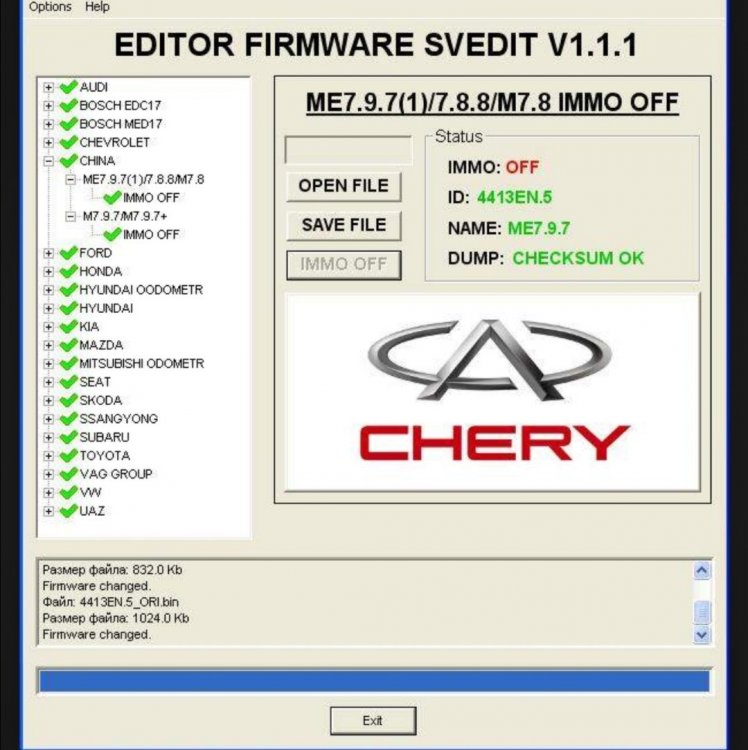Click the blue progress bar
The width and height of the screenshot is (748, 750).
click(x=374, y=681)
